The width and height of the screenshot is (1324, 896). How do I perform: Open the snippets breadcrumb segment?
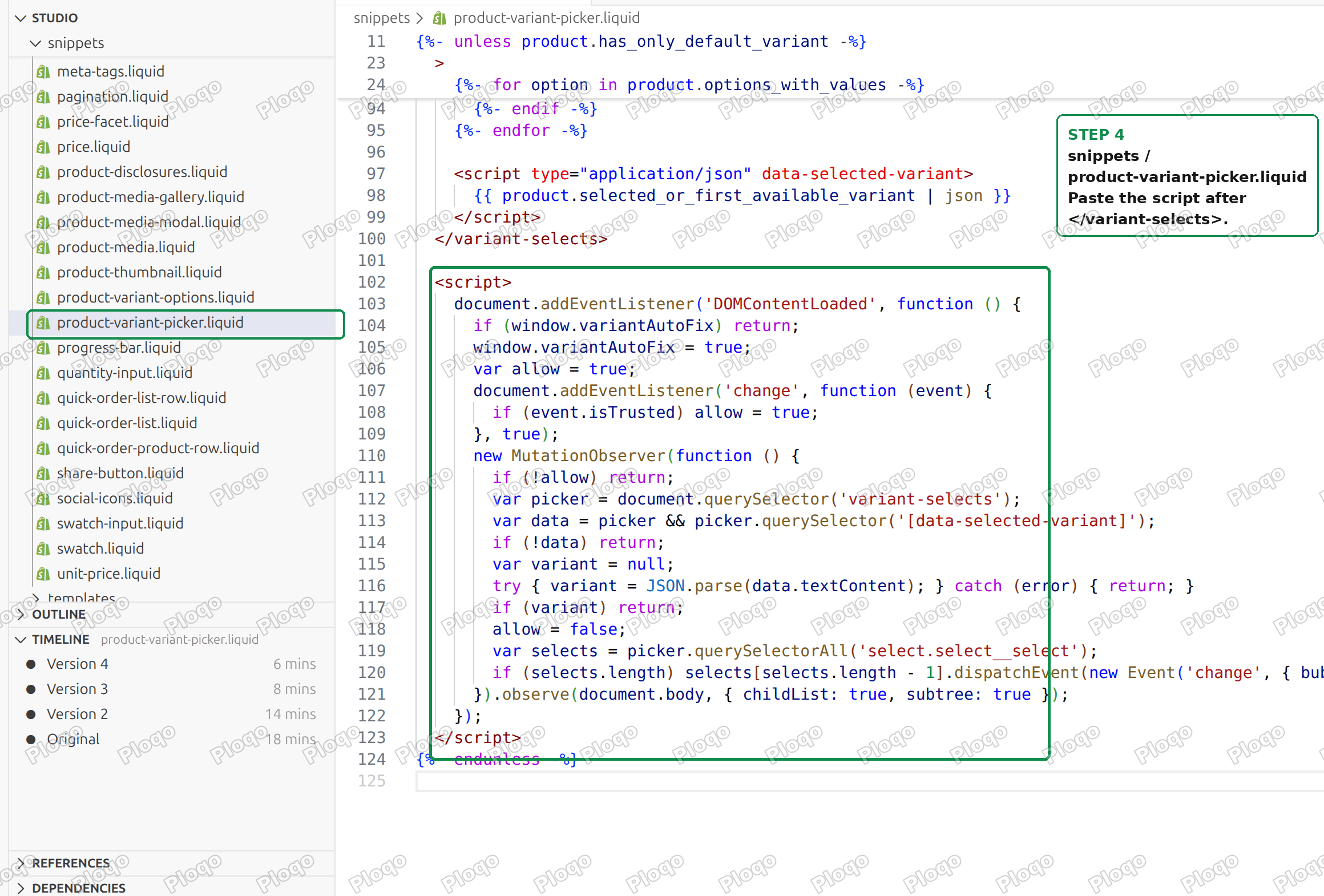(x=382, y=18)
